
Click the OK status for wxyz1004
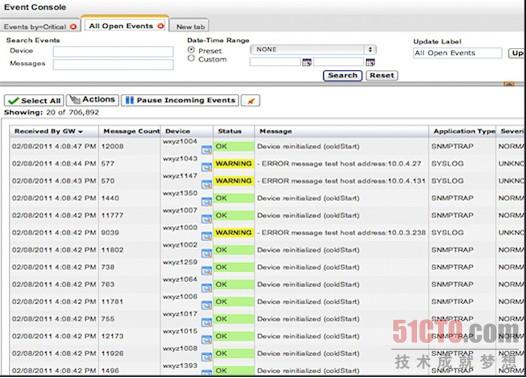[234, 146]
